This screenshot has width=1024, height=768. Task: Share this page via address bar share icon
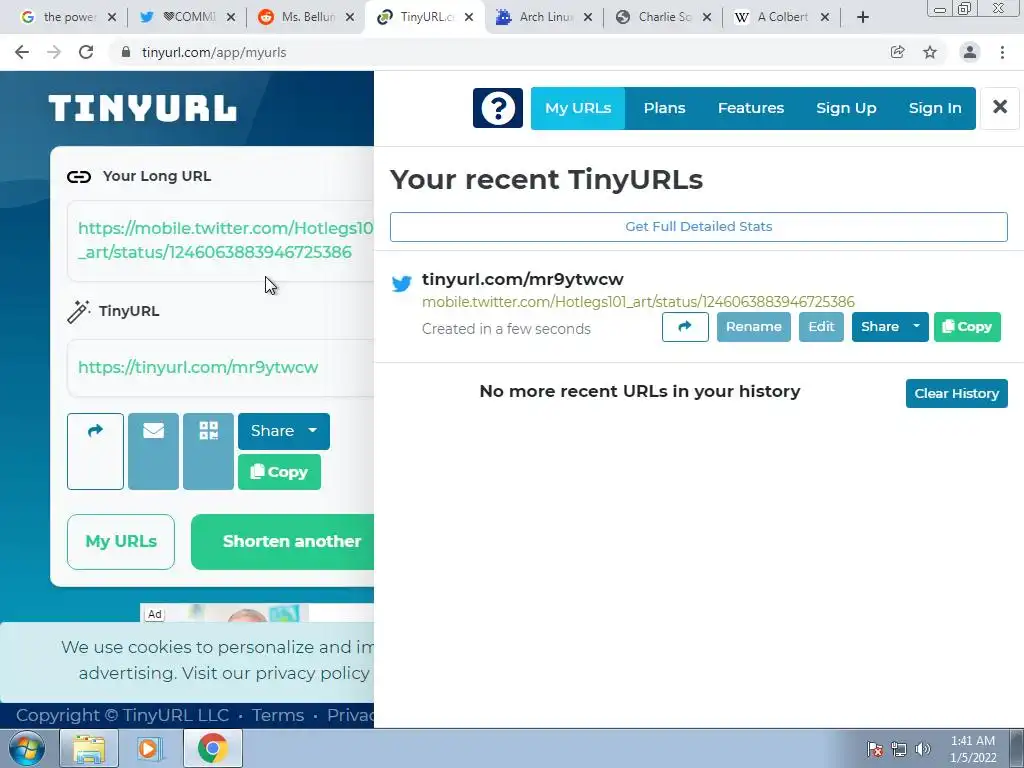point(897,52)
